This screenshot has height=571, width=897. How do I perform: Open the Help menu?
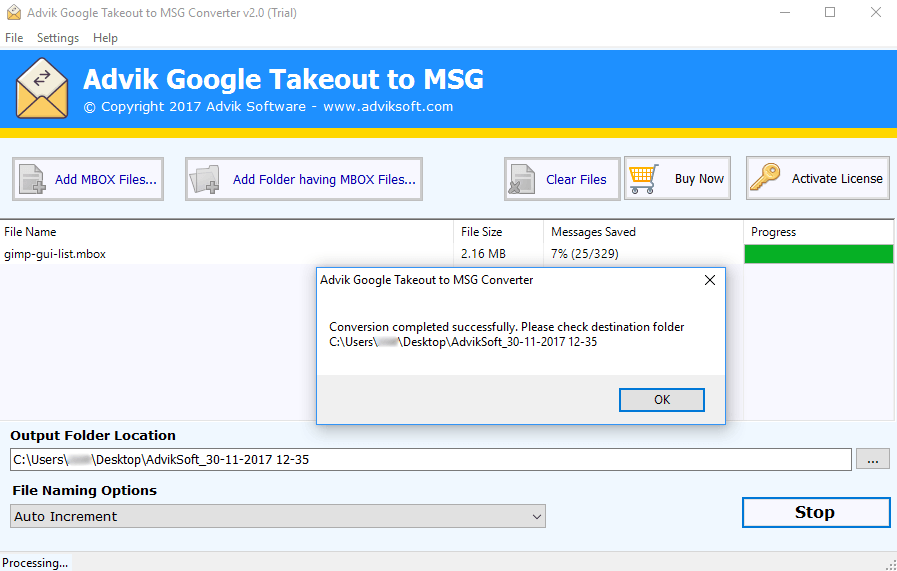[105, 38]
